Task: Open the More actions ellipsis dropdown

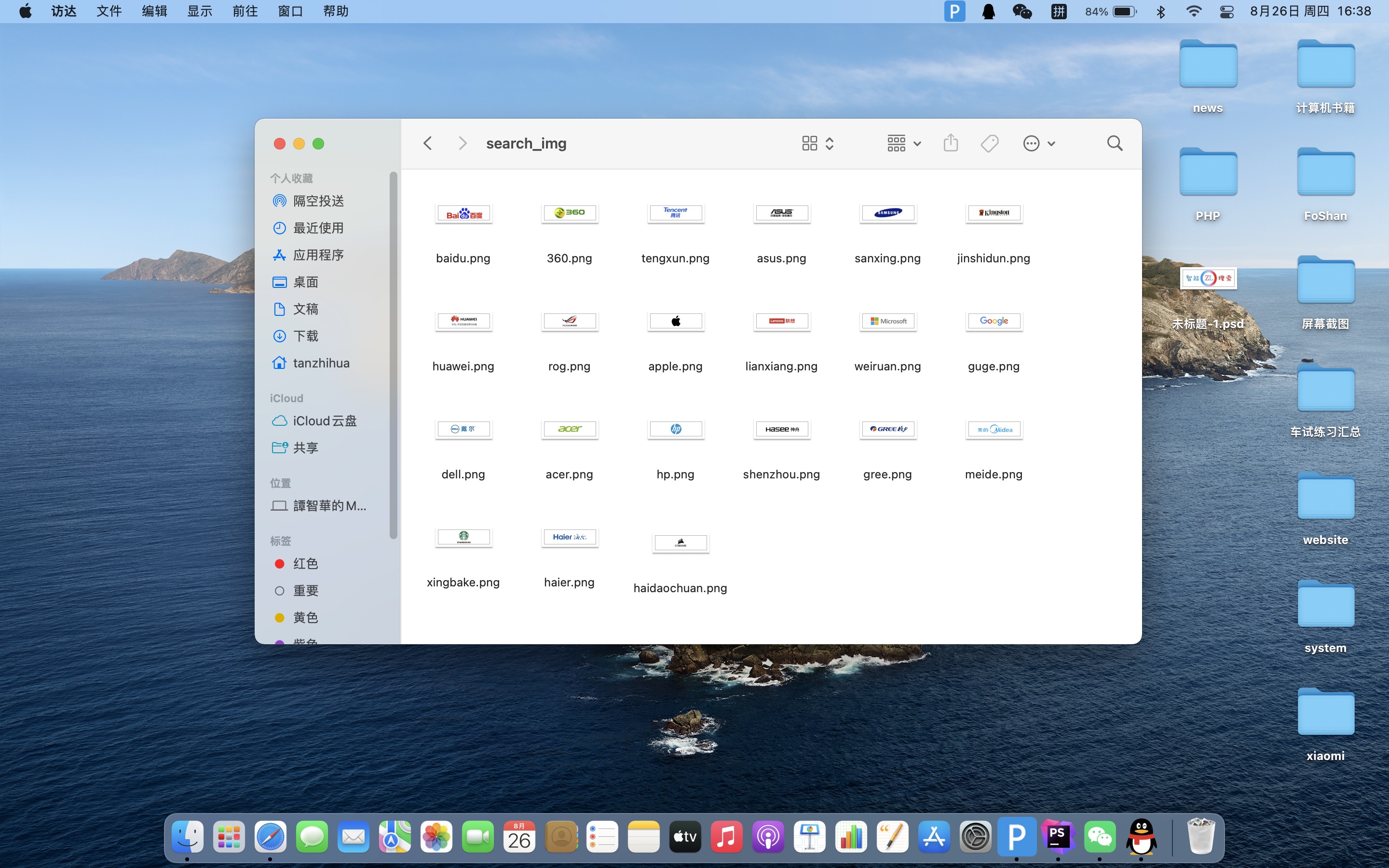Action: tap(1038, 143)
